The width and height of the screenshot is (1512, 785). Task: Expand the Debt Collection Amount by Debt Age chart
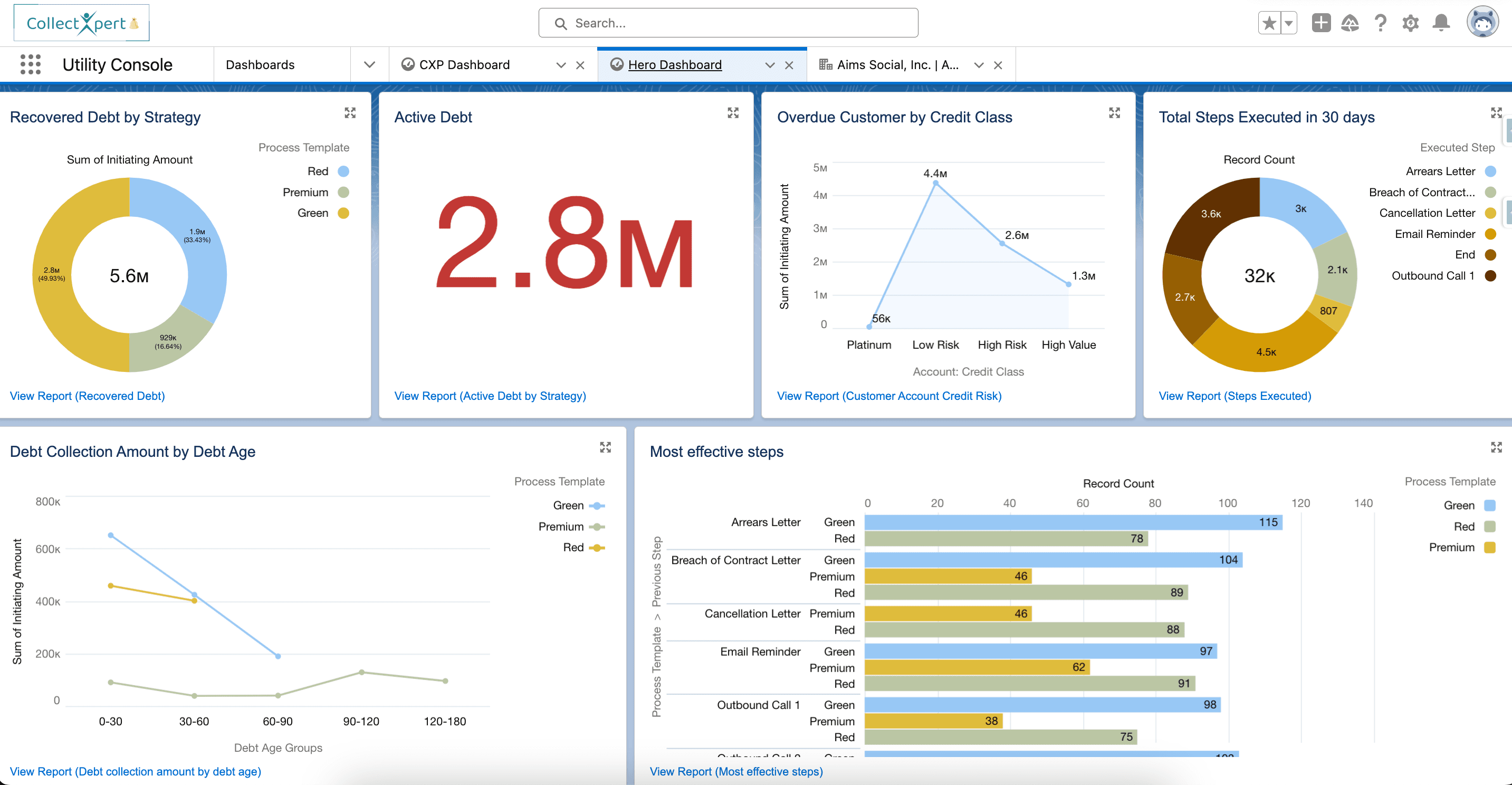click(606, 447)
